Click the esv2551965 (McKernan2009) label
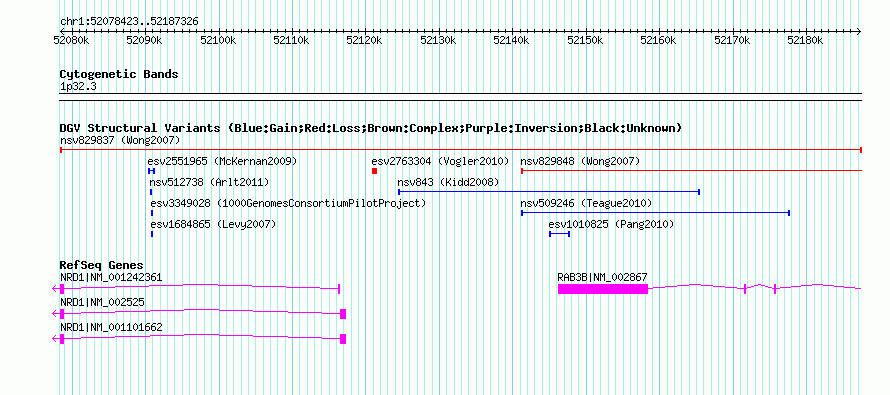890x395 pixels. pos(222,161)
